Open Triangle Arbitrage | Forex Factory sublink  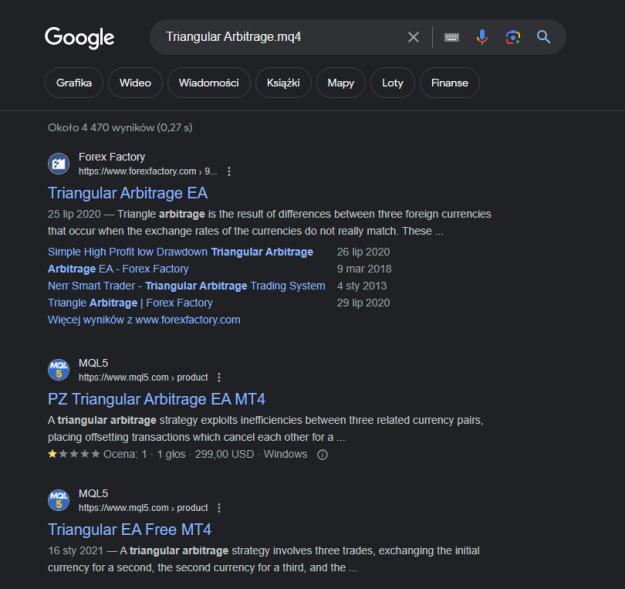130,303
